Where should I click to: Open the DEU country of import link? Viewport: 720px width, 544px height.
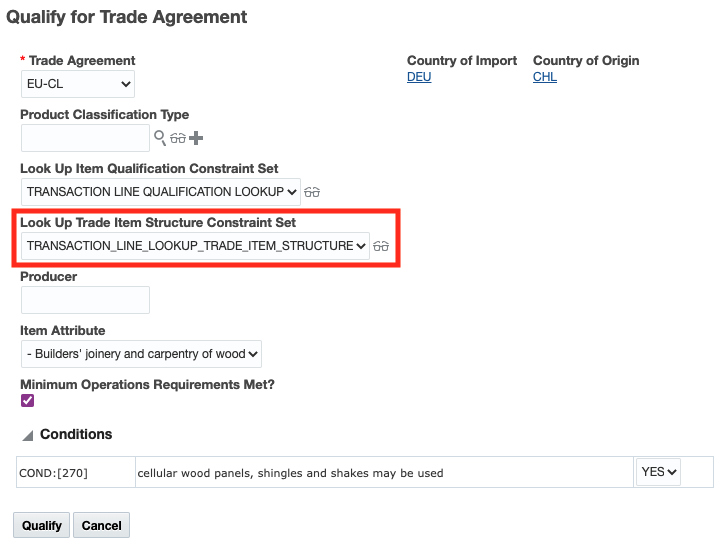[x=419, y=77]
